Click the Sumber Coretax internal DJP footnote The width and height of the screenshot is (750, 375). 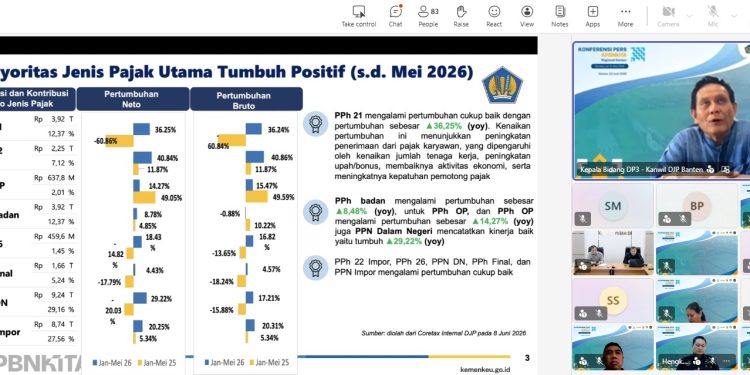[x=443, y=333]
